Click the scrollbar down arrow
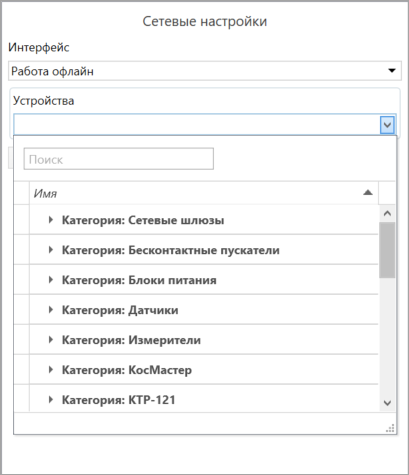This screenshot has width=409, height=475. coord(387,403)
